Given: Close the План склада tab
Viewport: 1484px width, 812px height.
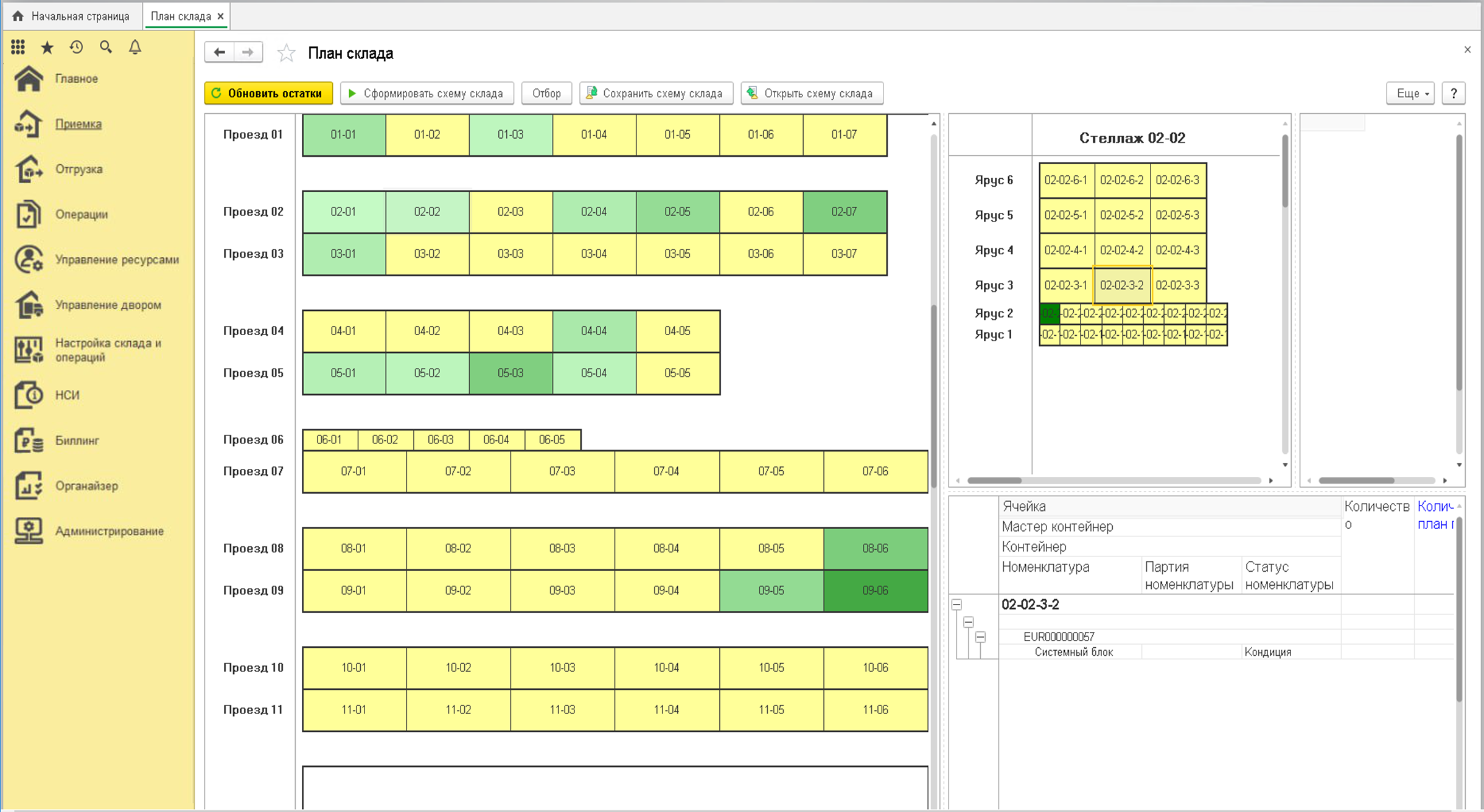Looking at the screenshot, I should (x=221, y=16).
